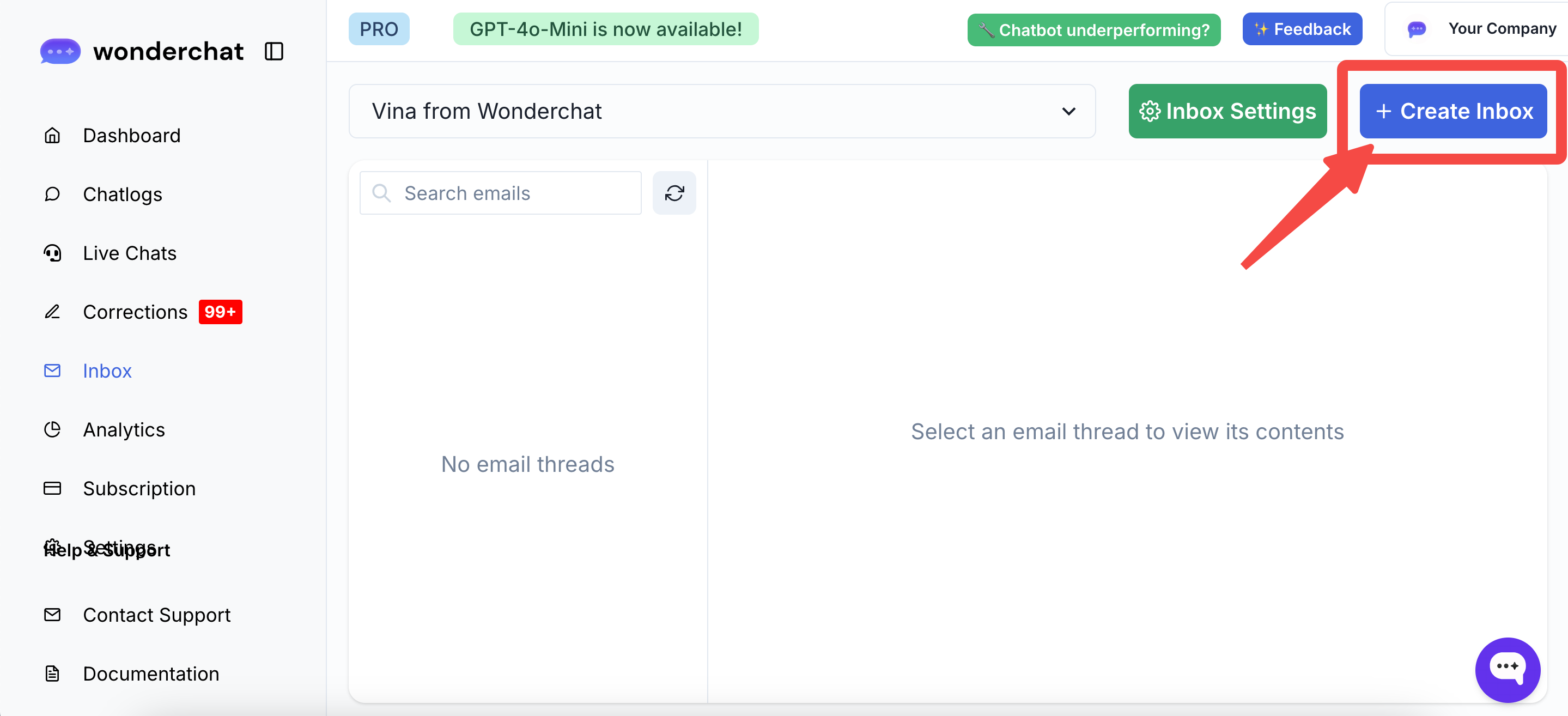Image resolution: width=1568 pixels, height=716 pixels.
Task: Open the floating chat widget bubble
Action: click(1507, 669)
